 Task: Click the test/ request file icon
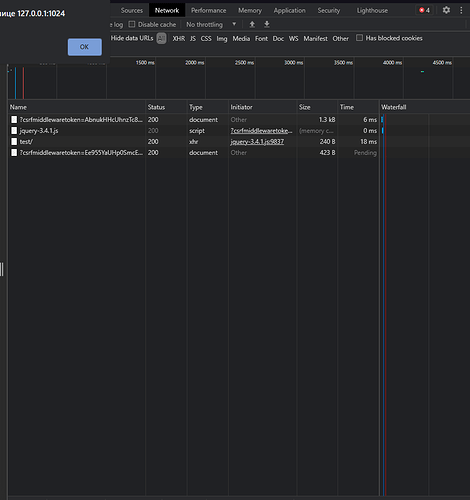(14, 142)
